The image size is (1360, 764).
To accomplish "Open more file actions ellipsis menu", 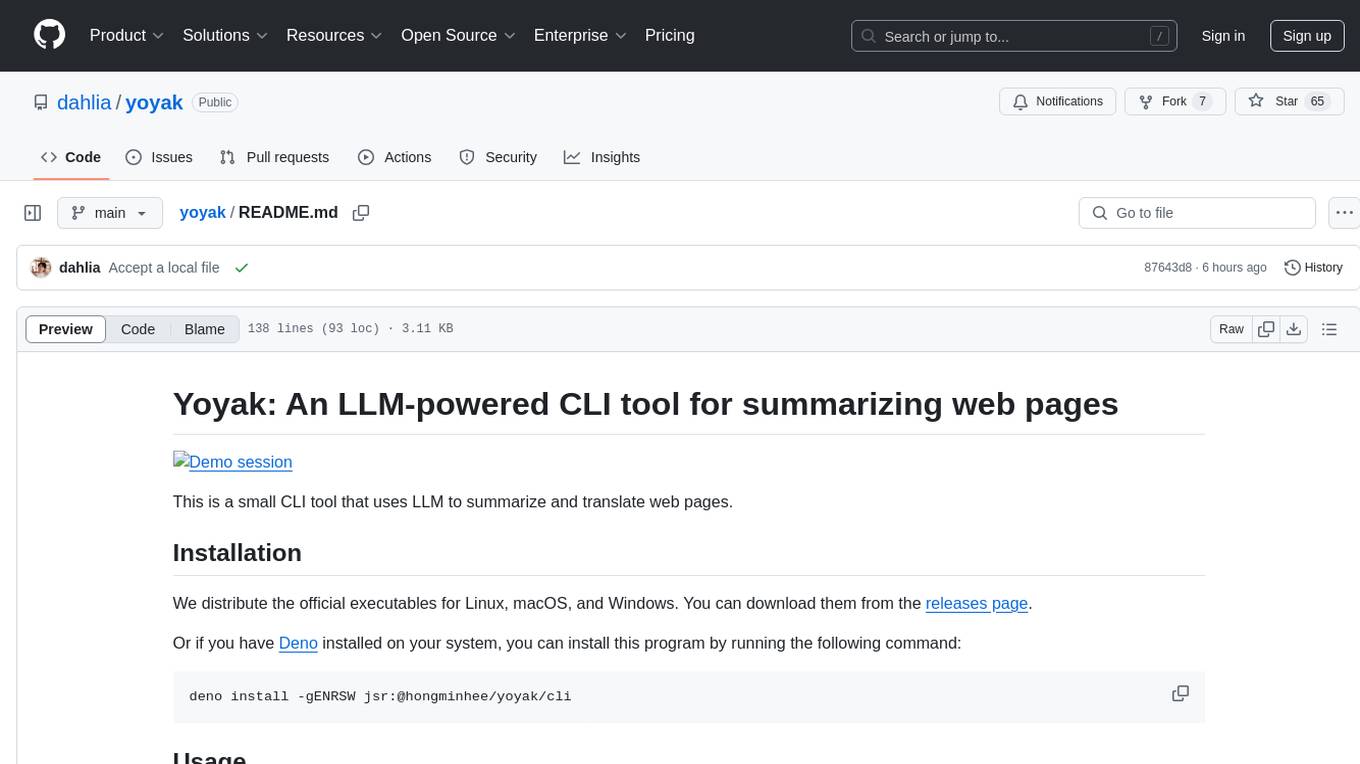I will tap(1344, 213).
